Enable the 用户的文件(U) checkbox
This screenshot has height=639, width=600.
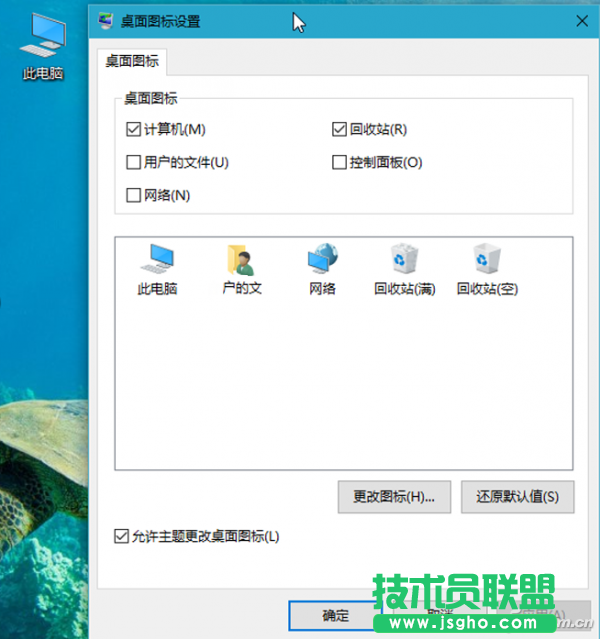(x=133, y=162)
